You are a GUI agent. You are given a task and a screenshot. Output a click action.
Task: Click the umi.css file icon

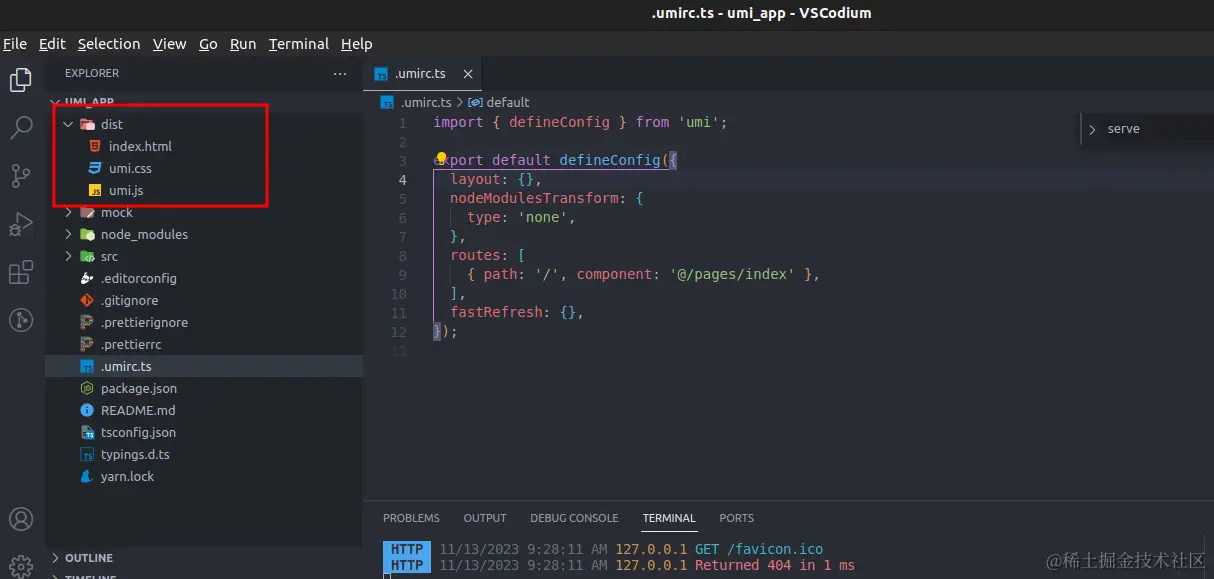pyautogui.click(x=95, y=168)
